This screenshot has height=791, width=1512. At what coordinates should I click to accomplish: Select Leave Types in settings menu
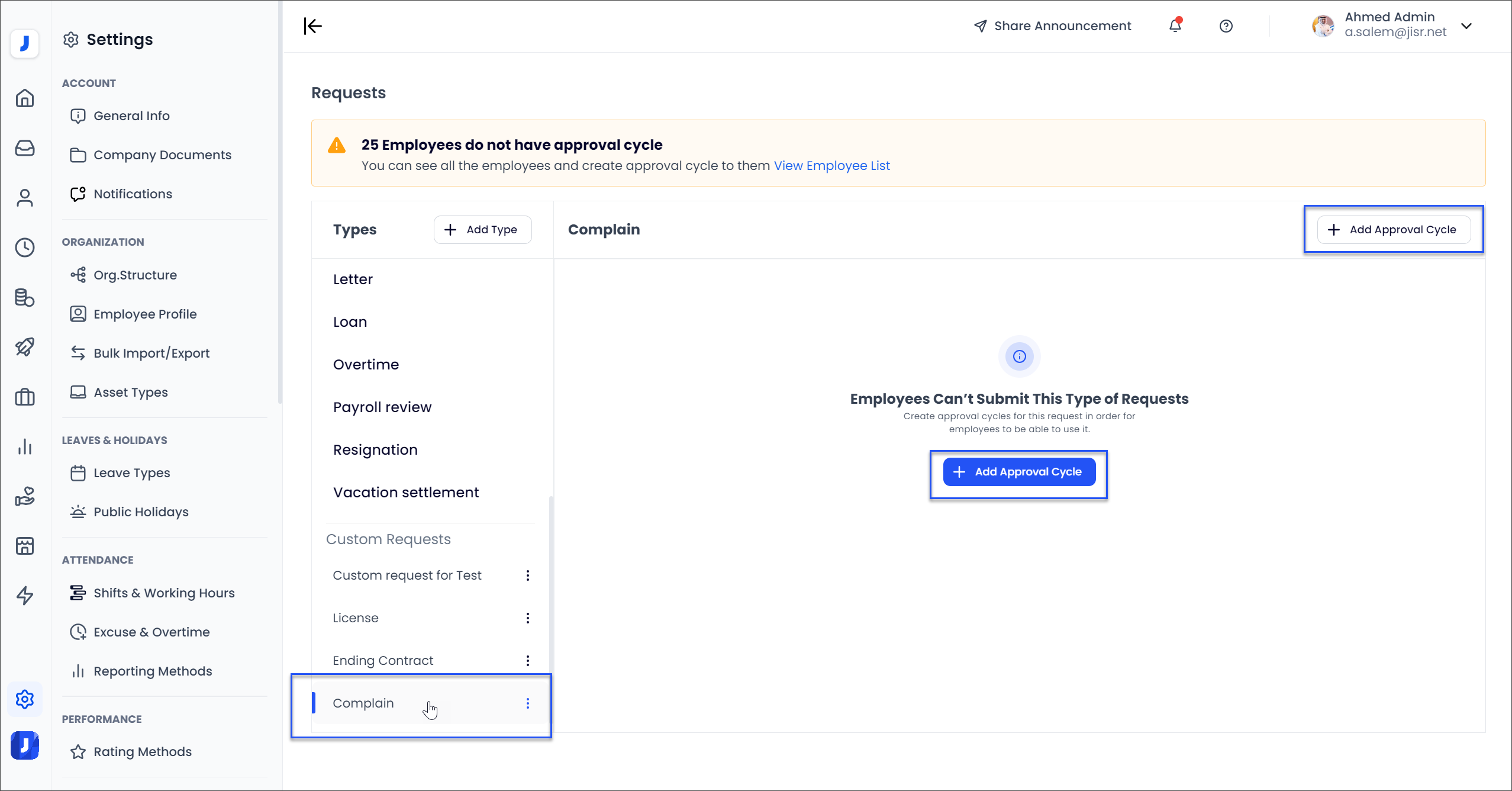pos(131,473)
